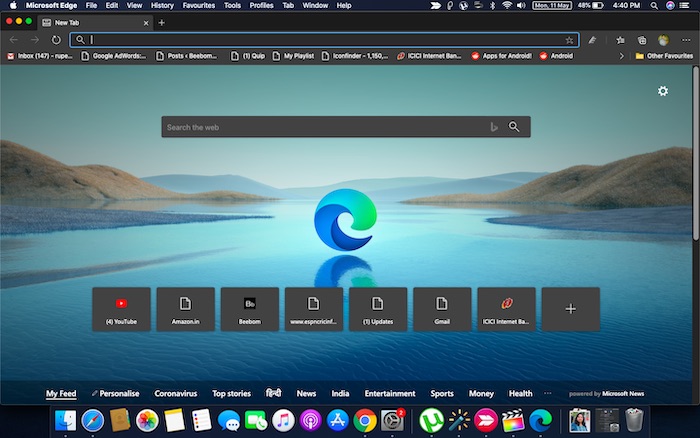This screenshot has height=438, width=700.
Task: Open Spotlight search in the menu bar
Action: [x=654, y=5]
